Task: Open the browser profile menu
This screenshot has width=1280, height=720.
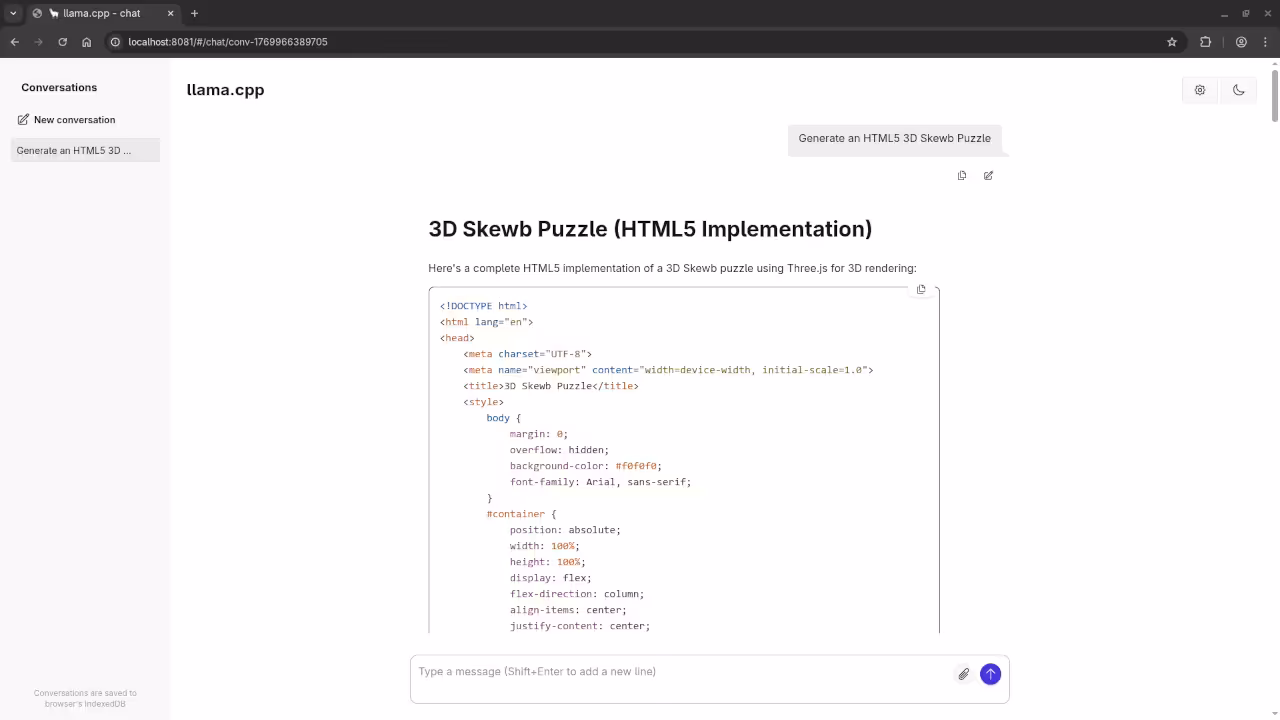Action: point(1241,42)
